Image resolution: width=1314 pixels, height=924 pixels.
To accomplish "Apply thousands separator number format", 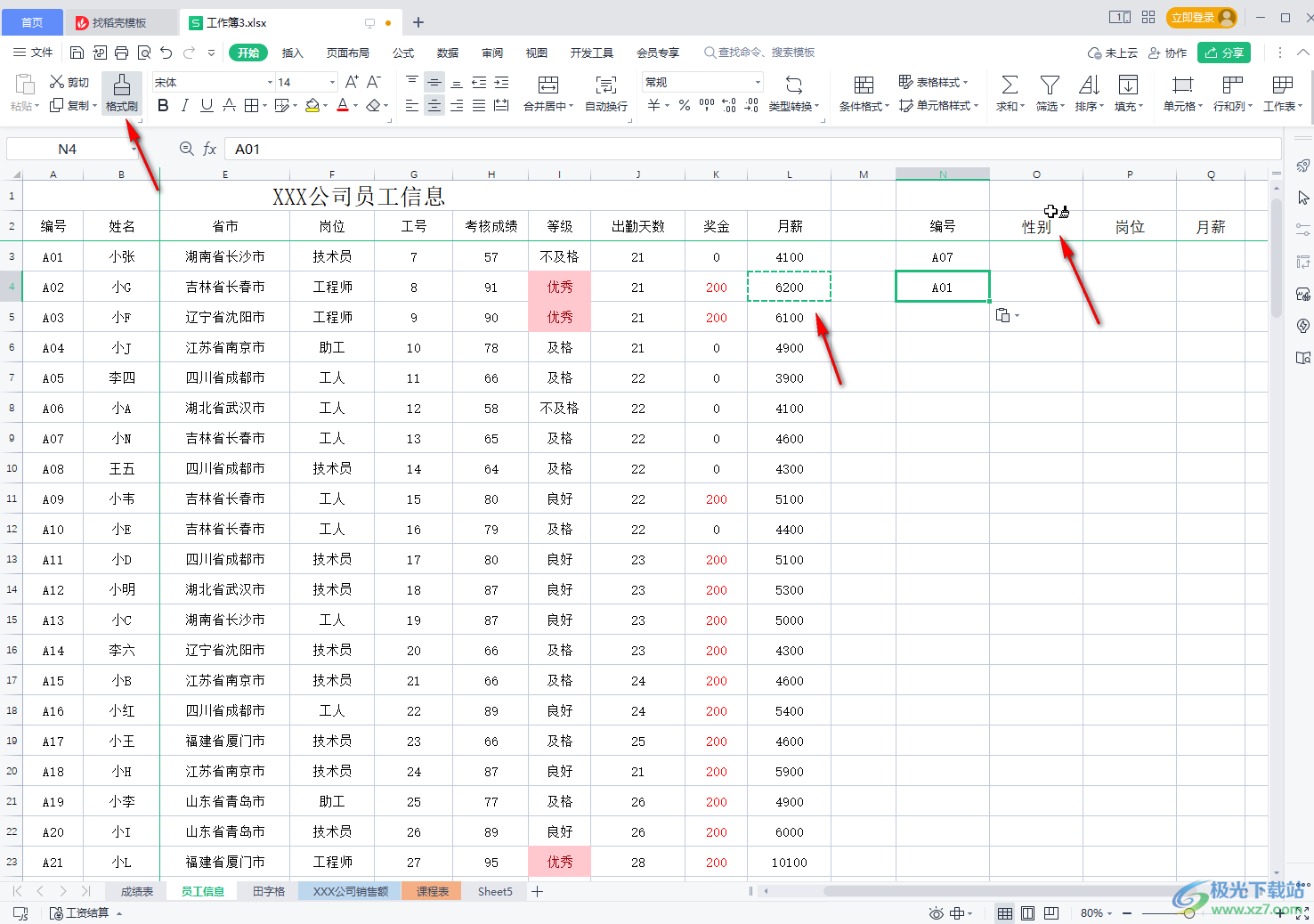I will pyautogui.click(x=707, y=105).
